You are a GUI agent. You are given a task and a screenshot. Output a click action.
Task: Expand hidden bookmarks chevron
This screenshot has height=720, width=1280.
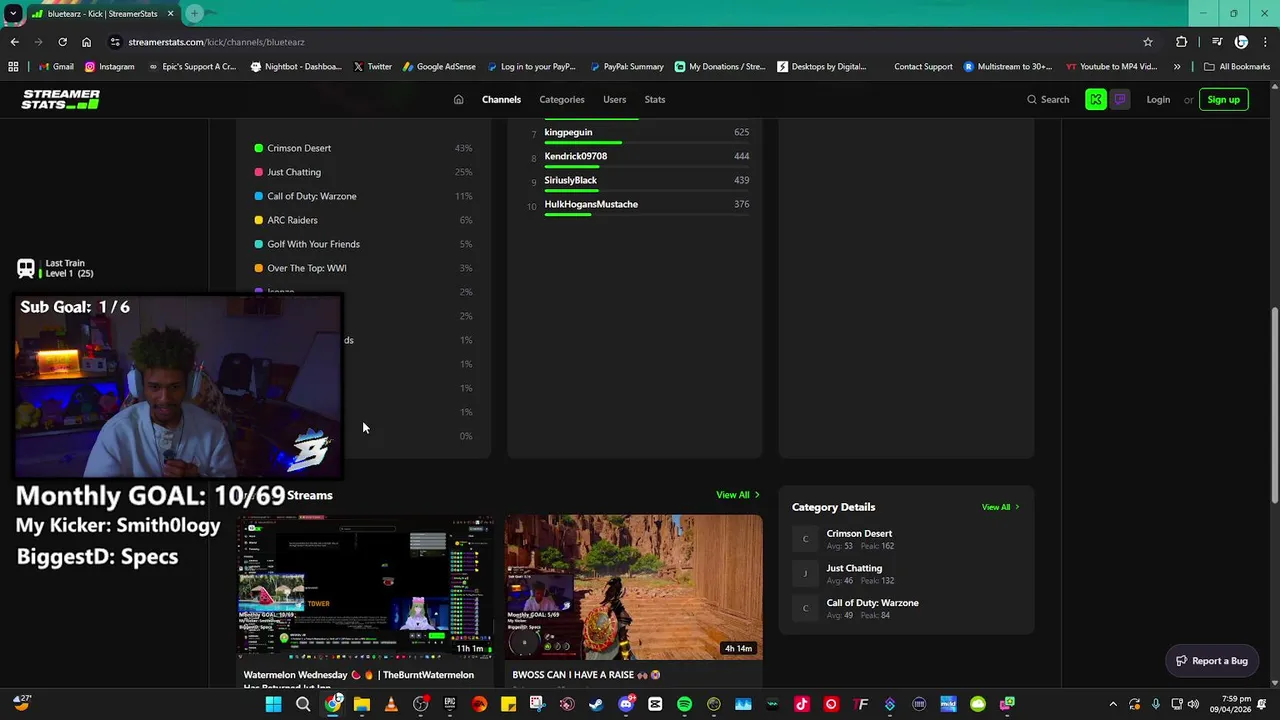point(1177,67)
